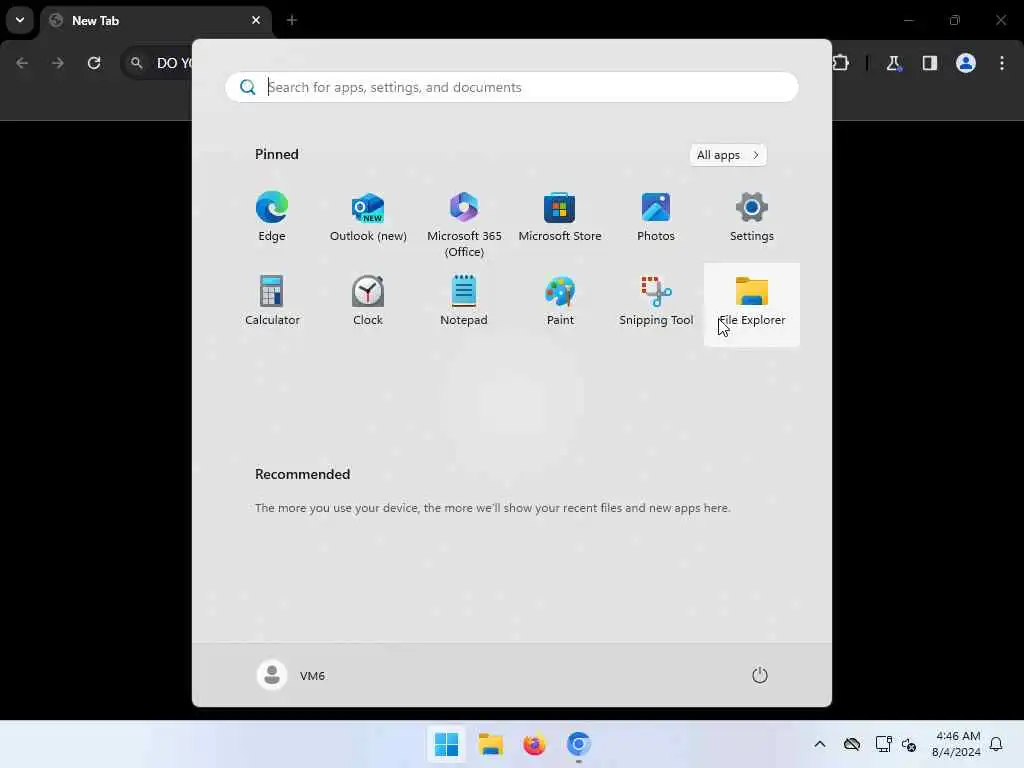The width and height of the screenshot is (1024, 768).
Task: Open the notifications bell
Action: click(996, 744)
